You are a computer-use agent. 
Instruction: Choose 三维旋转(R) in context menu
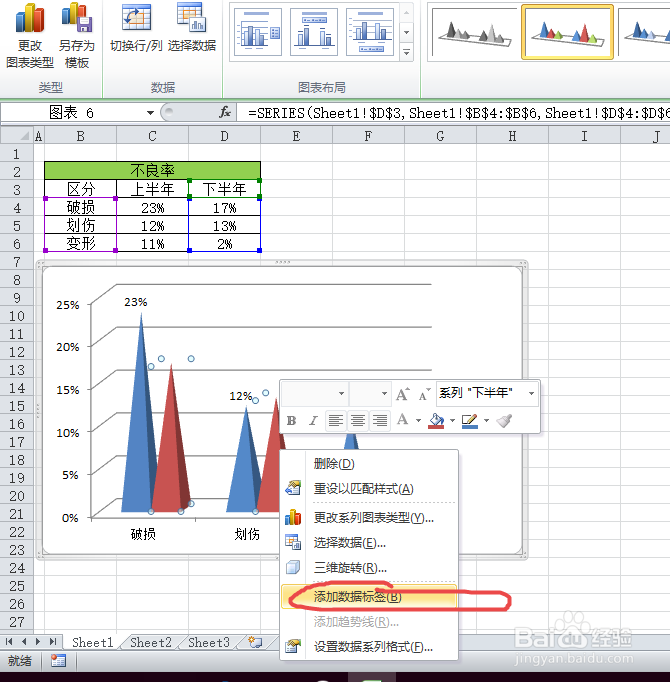[x=369, y=568]
